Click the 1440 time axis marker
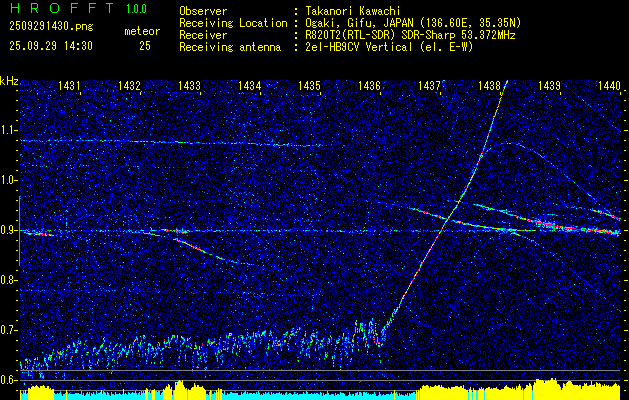This screenshot has width=629, height=400. (609, 85)
